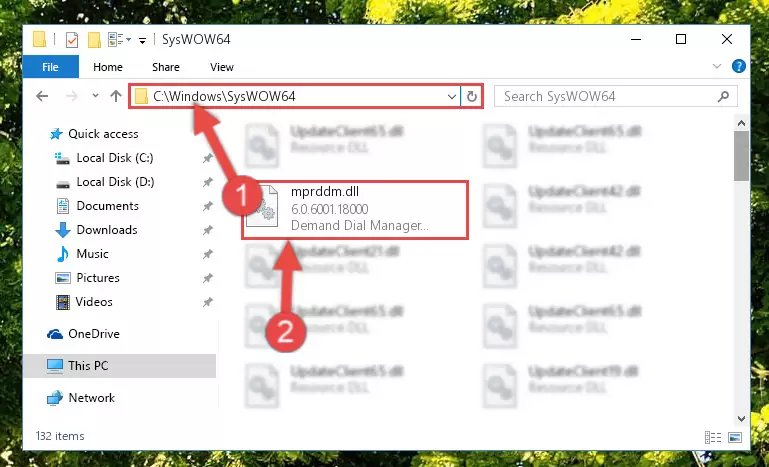The height and width of the screenshot is (467, 769).
Task: Click the pin icon next to Videos
Action: (x=208, y=302)
